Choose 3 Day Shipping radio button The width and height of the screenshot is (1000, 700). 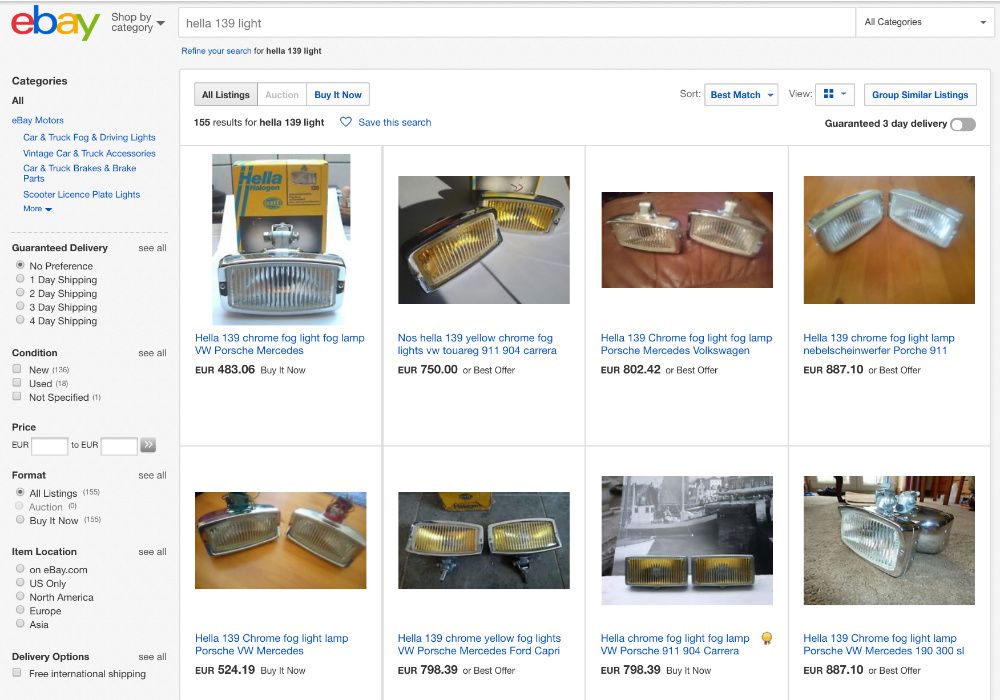coord(20,306)
